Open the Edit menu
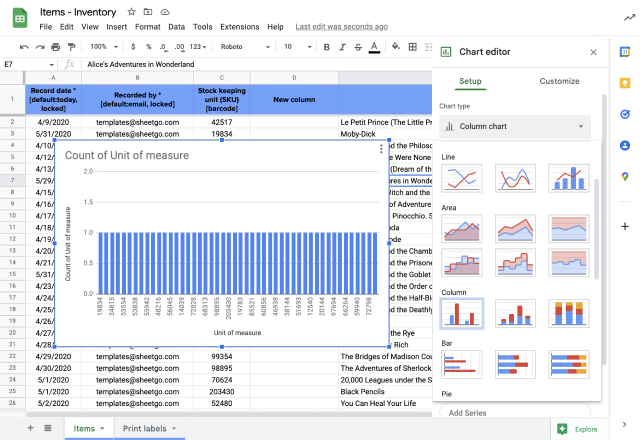Viewport: 640px width, 440px height. pyautogui.click(x=67, y=27)
